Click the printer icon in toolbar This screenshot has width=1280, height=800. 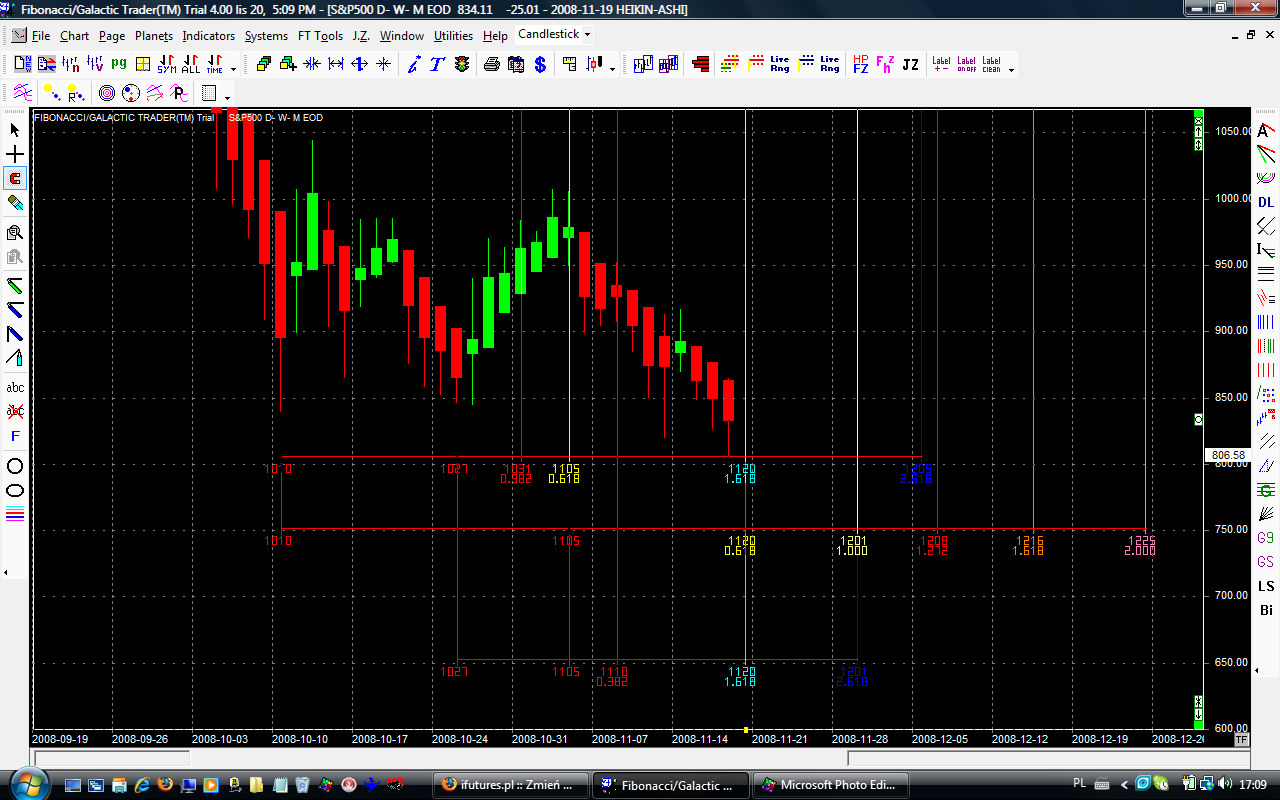[x=492, y=65]
